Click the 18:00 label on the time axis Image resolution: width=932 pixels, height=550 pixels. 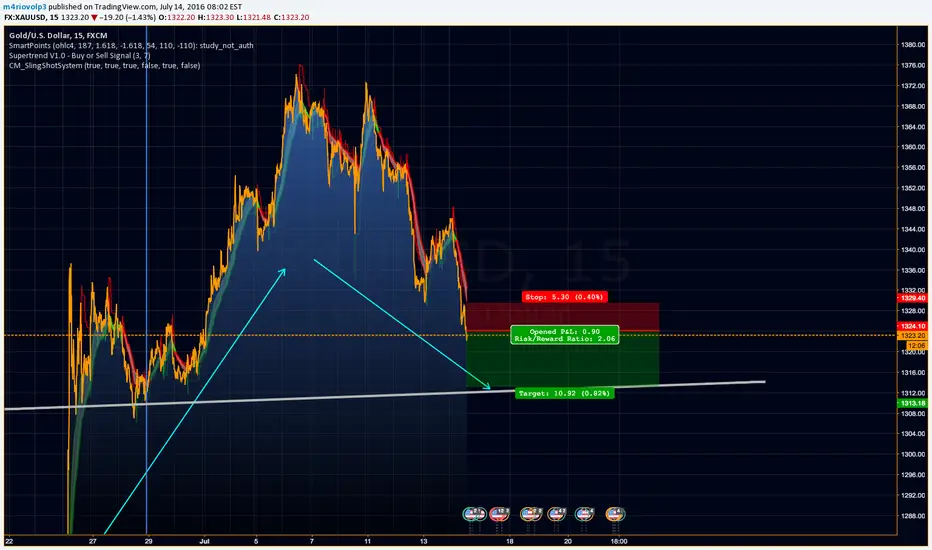[619, 541]
